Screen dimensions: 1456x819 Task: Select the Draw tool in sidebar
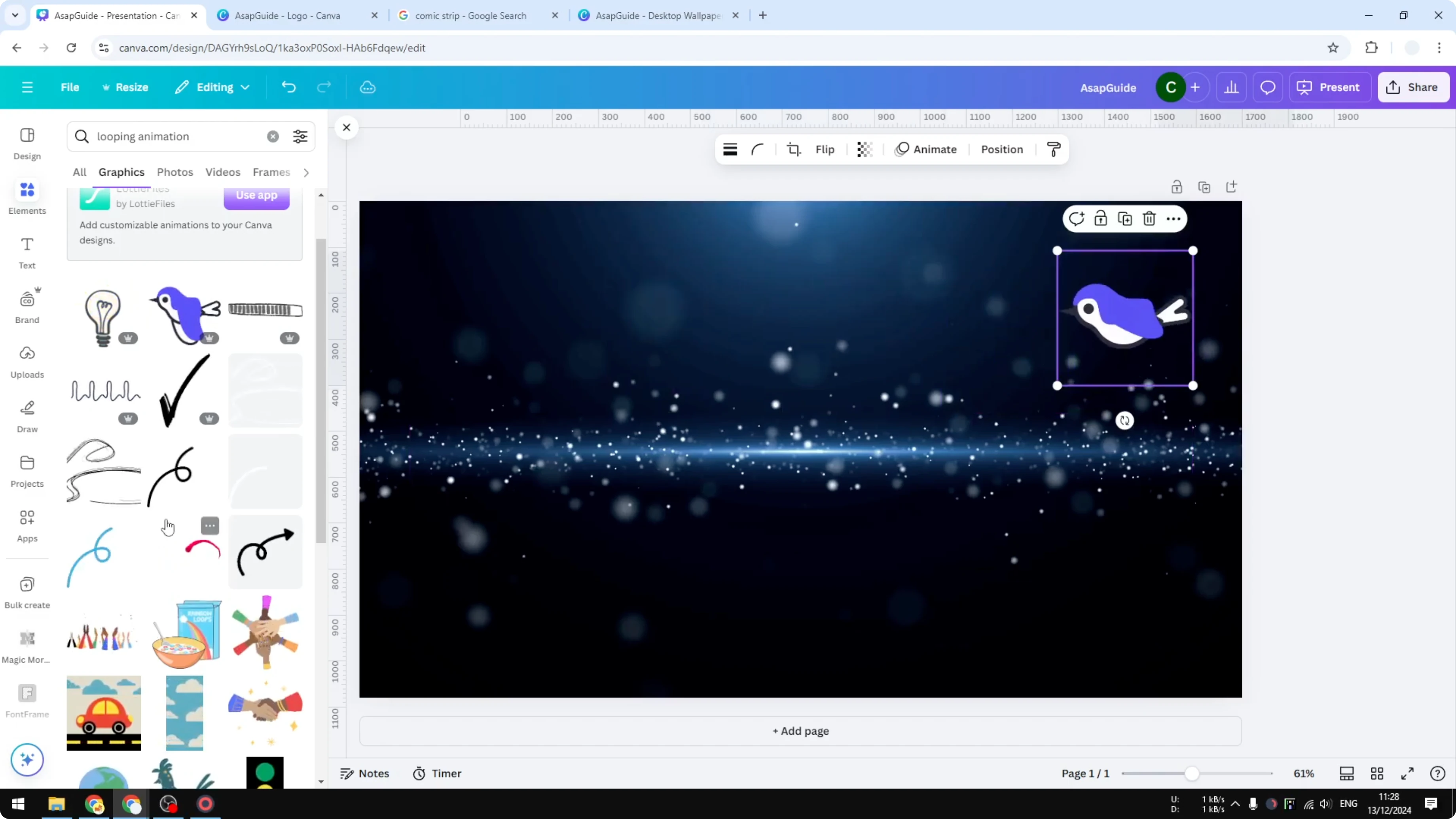coord(27,415)
